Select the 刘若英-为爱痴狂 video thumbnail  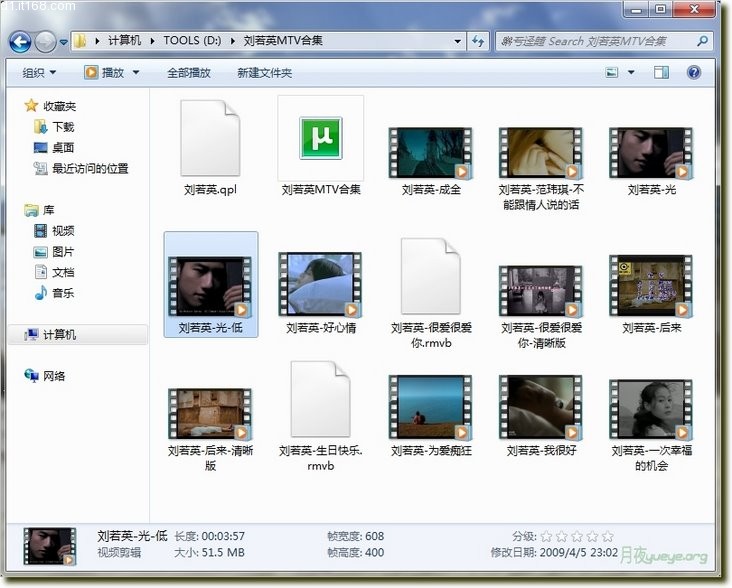pos(431,407)
